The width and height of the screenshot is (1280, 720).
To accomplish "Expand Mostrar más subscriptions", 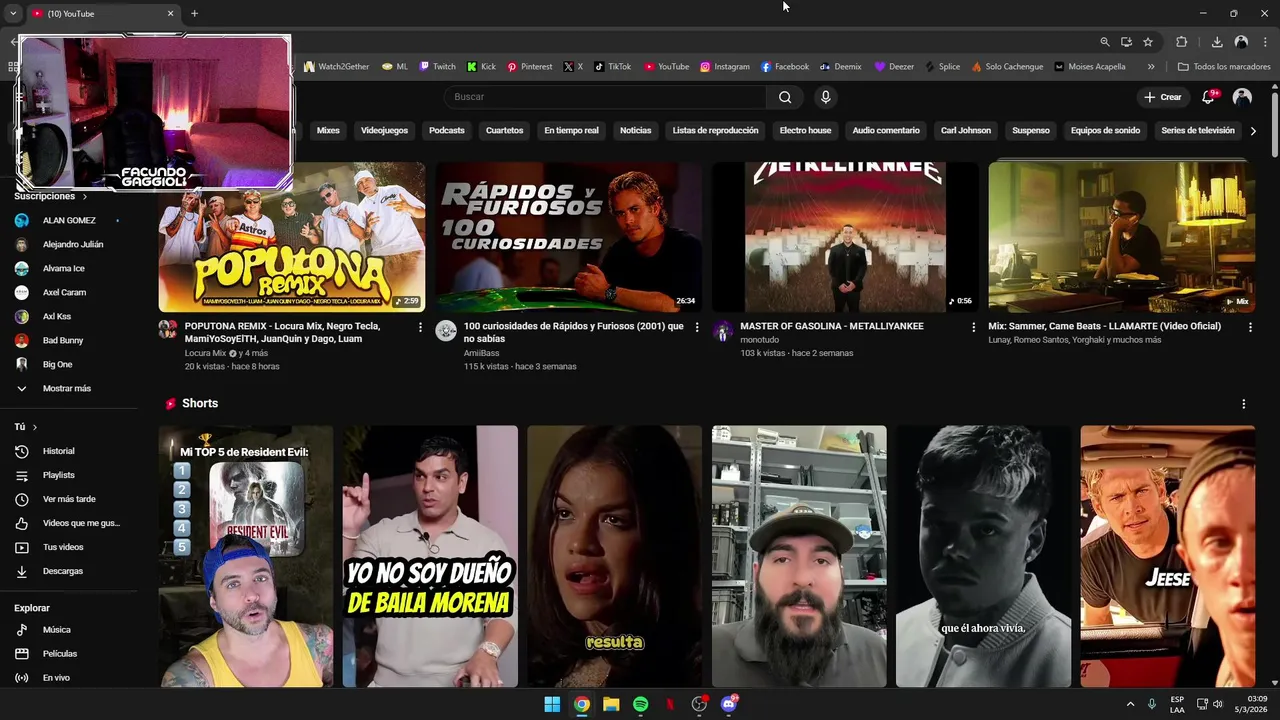I will pyautogui.click(x=68, y=388).
